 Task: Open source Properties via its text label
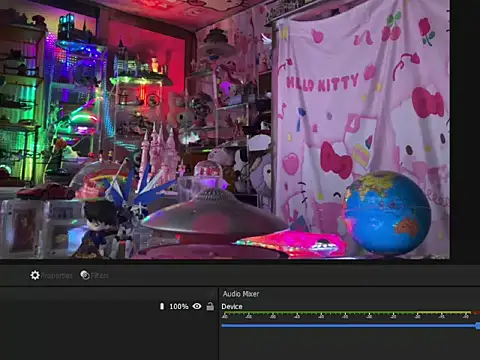click(56, 276)
